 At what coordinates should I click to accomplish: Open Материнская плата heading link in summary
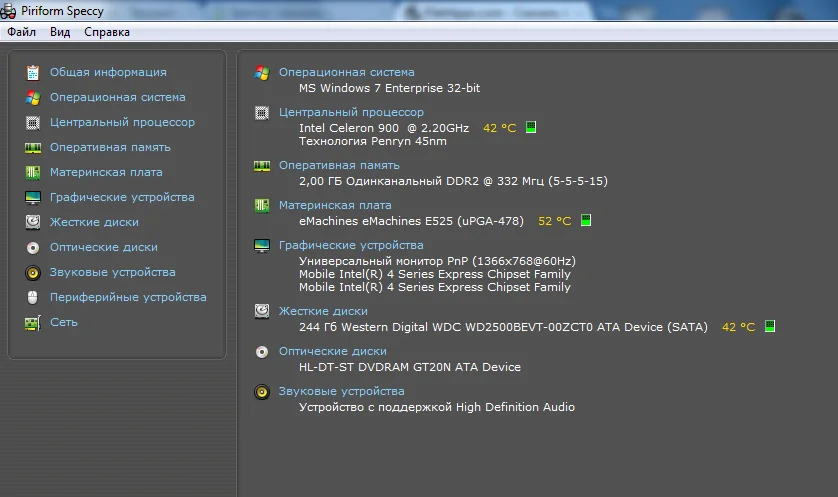point(335,205)
